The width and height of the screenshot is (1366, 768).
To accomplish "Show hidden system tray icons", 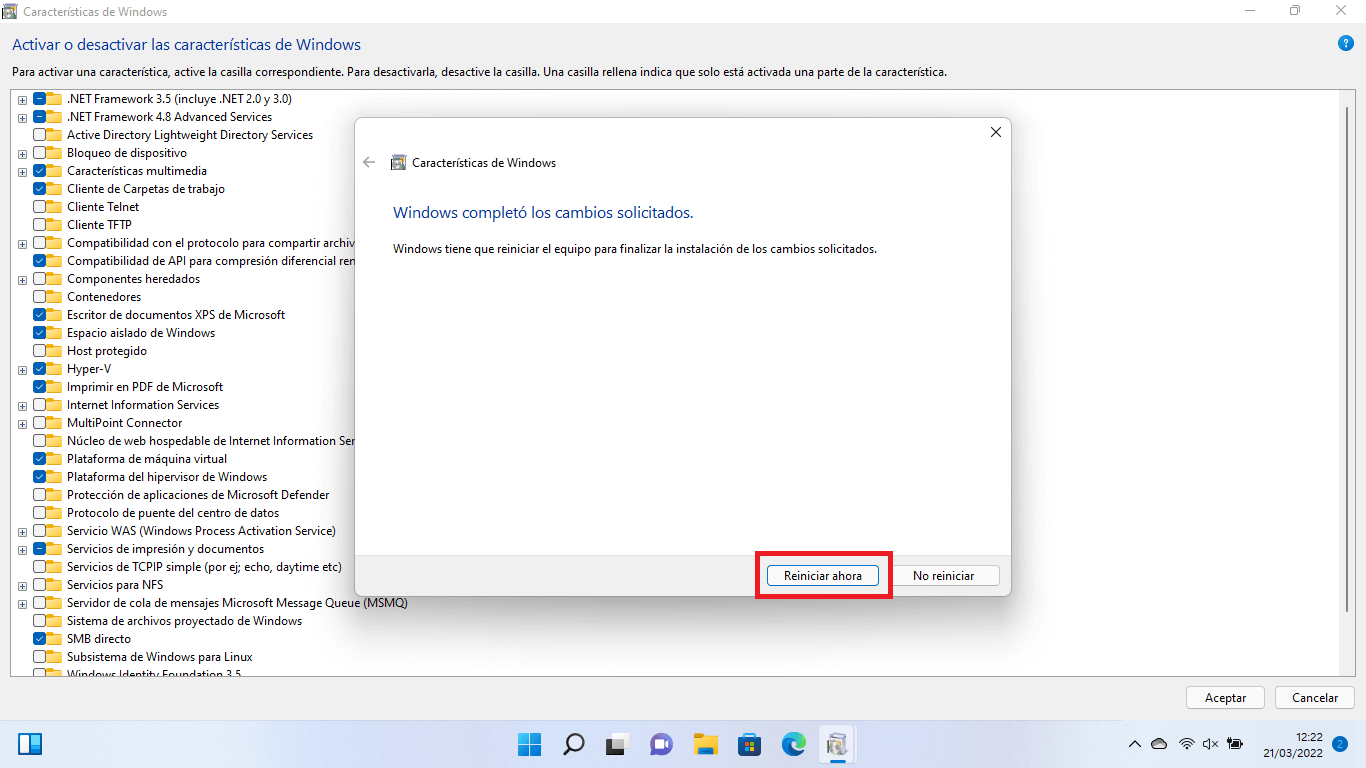I will 1134,744.
